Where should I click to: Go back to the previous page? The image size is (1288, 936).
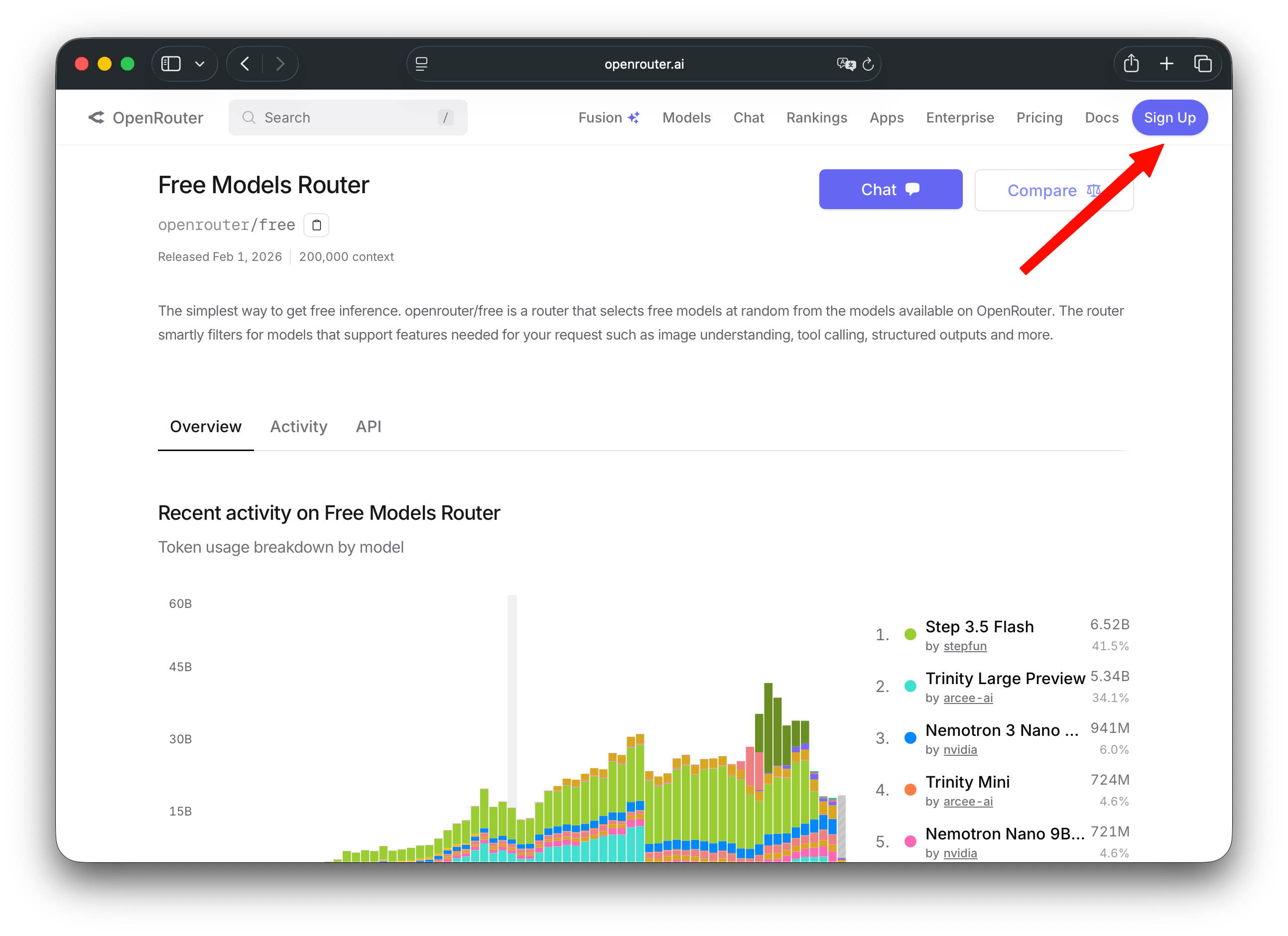(246, 64)
